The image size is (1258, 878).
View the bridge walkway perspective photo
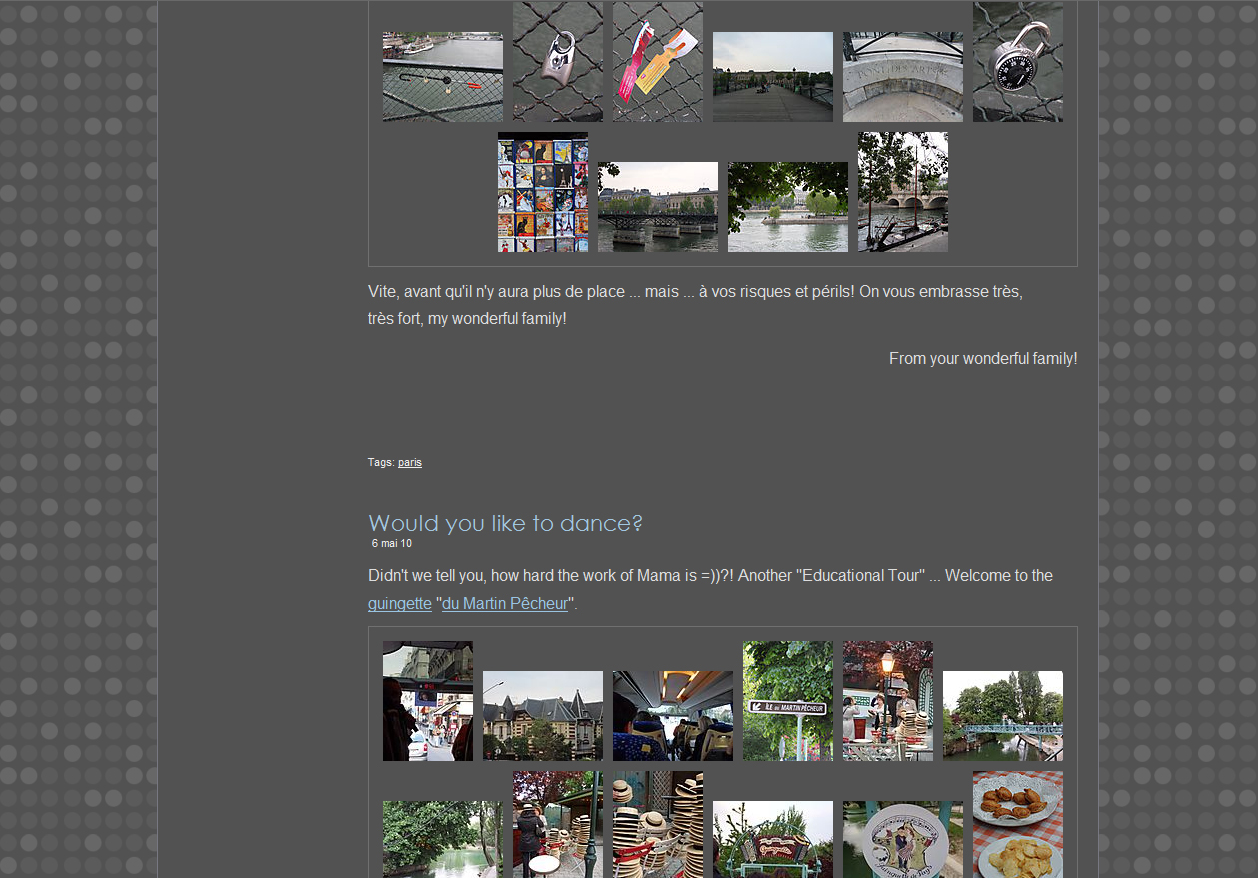pos(772,77)
